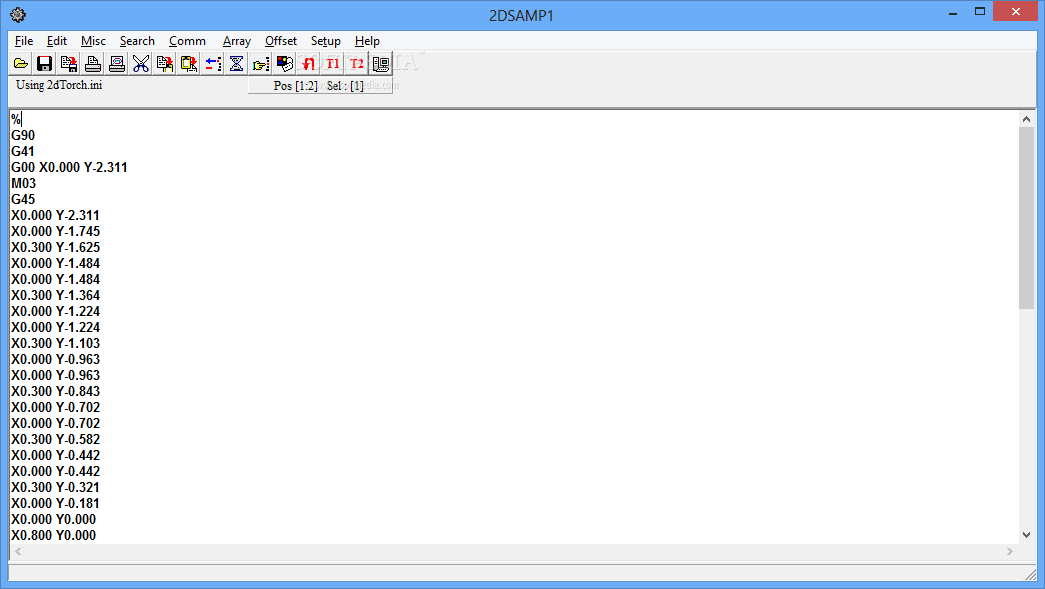Open the Offset menu
The width and height of the screenshot is (1045, 589).
point(281,41)
